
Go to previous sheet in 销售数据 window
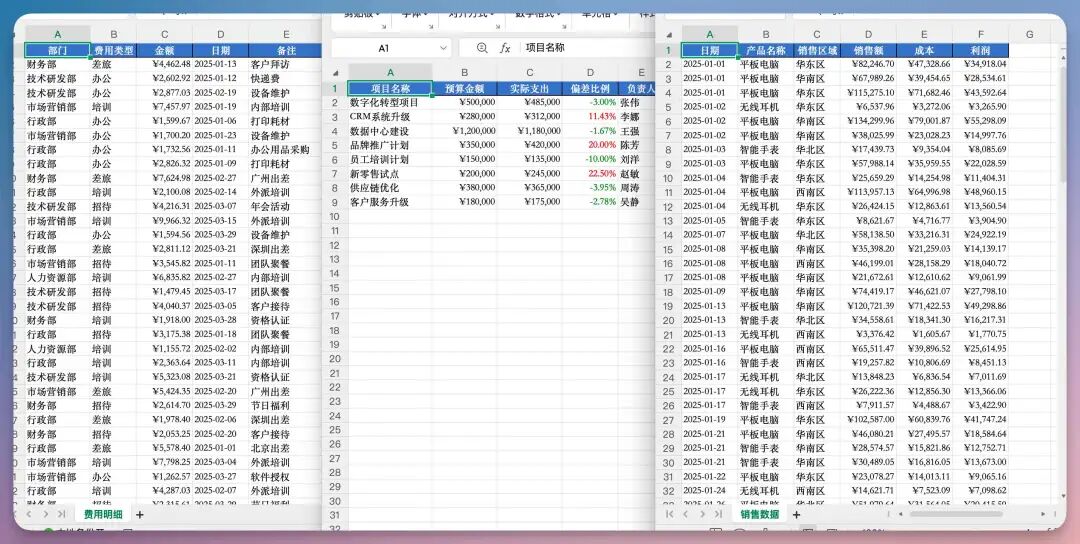coord(686,514)
